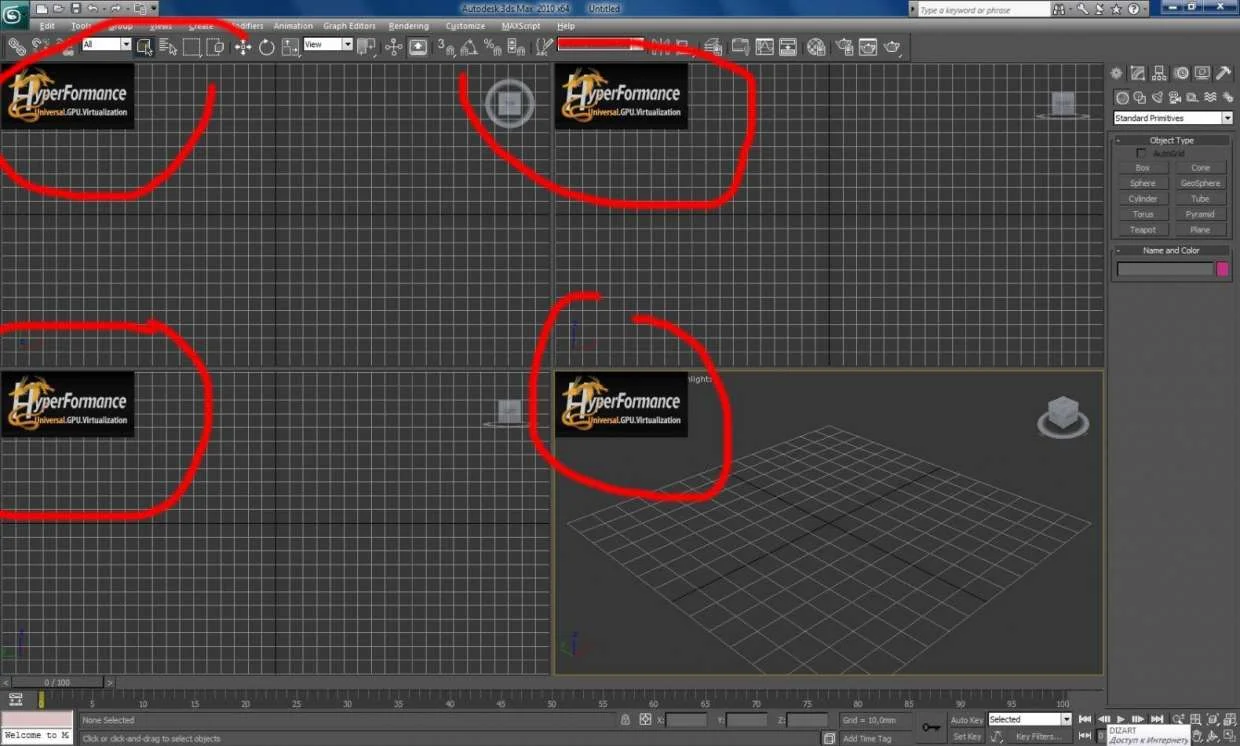This screenshot has height=746, width=1240.
Task: Click the Key Filters button
Action: (x=1037, y=737)
